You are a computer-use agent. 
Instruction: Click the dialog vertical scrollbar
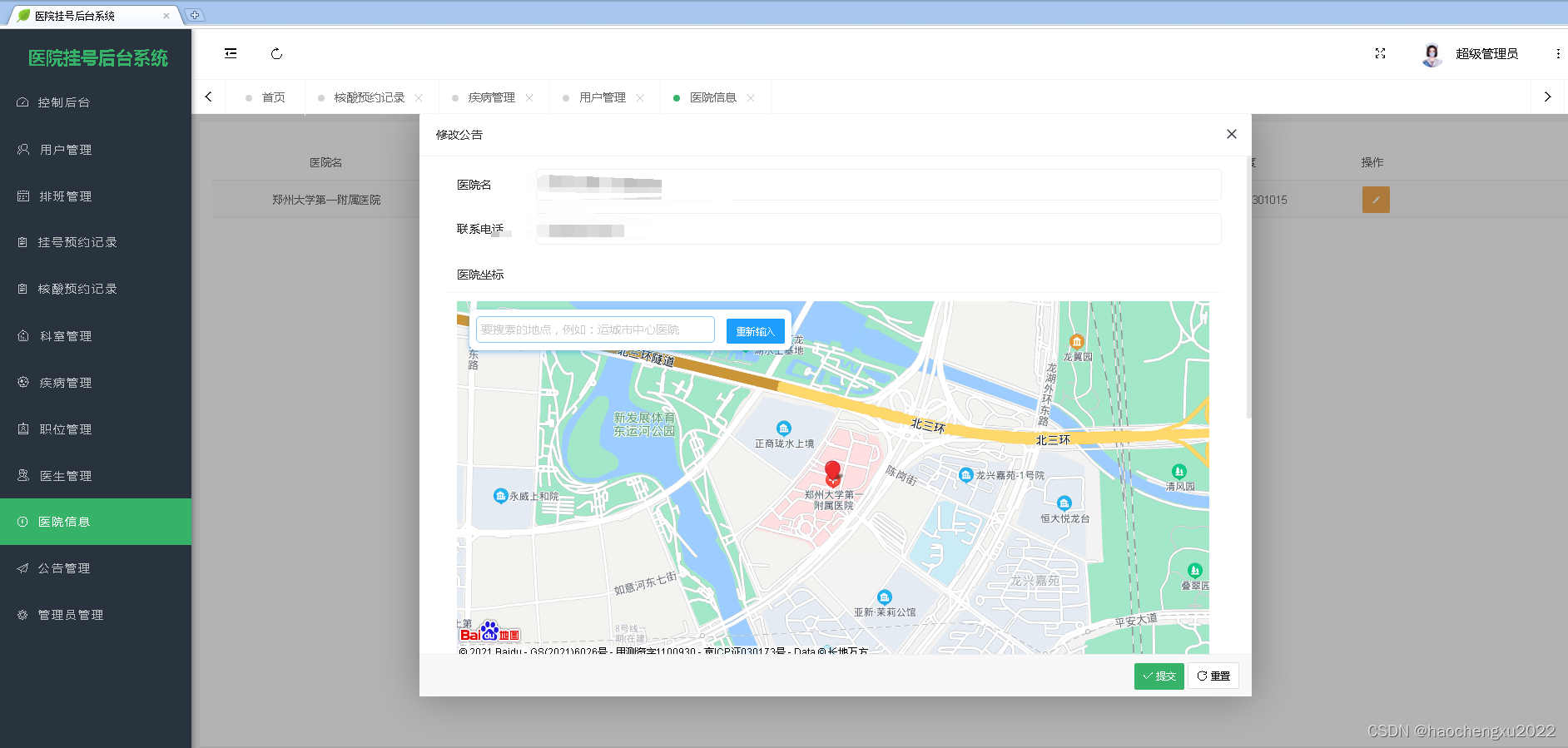pyautogui.click(x=1248, y=287)
